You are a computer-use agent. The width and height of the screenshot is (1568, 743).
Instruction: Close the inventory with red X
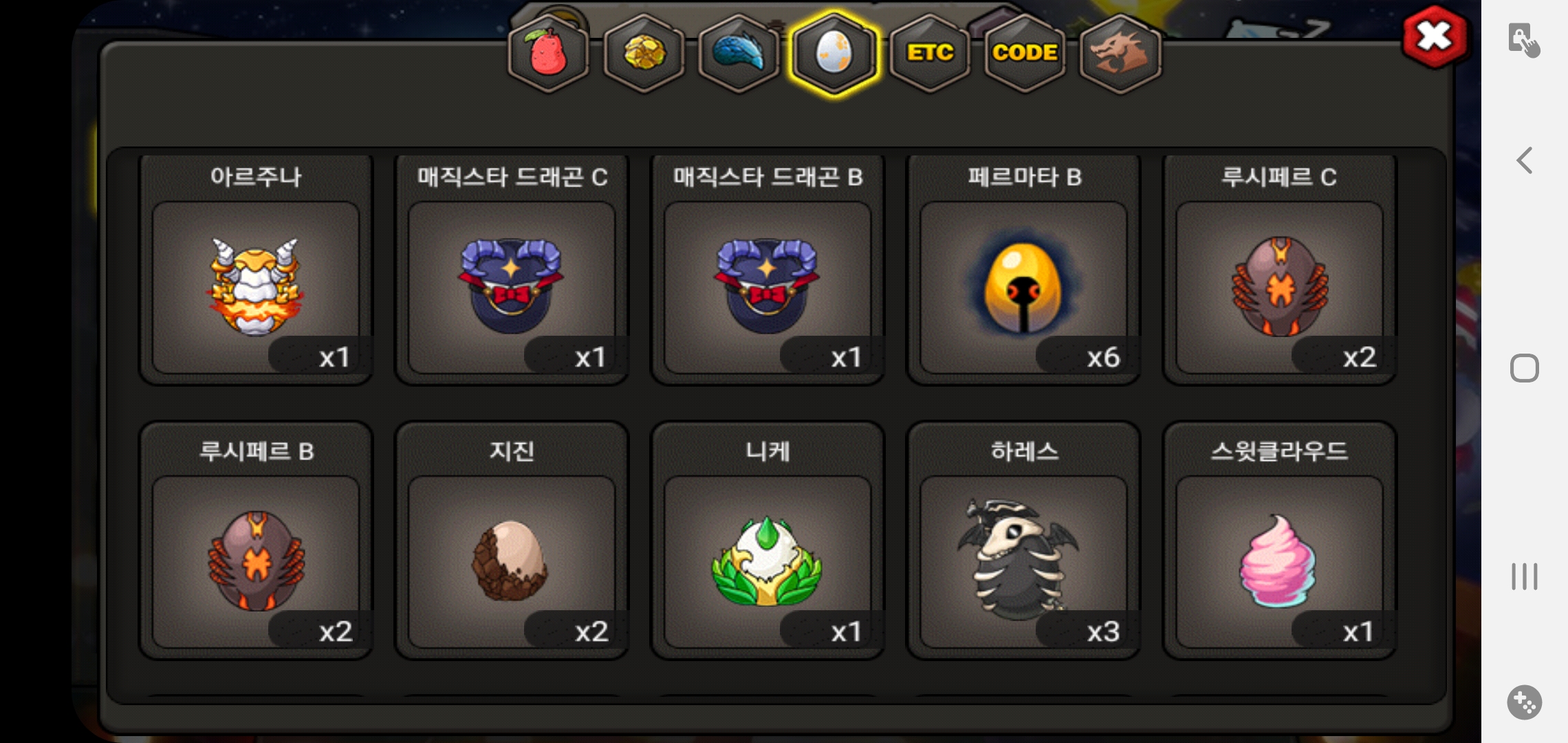1435,36
